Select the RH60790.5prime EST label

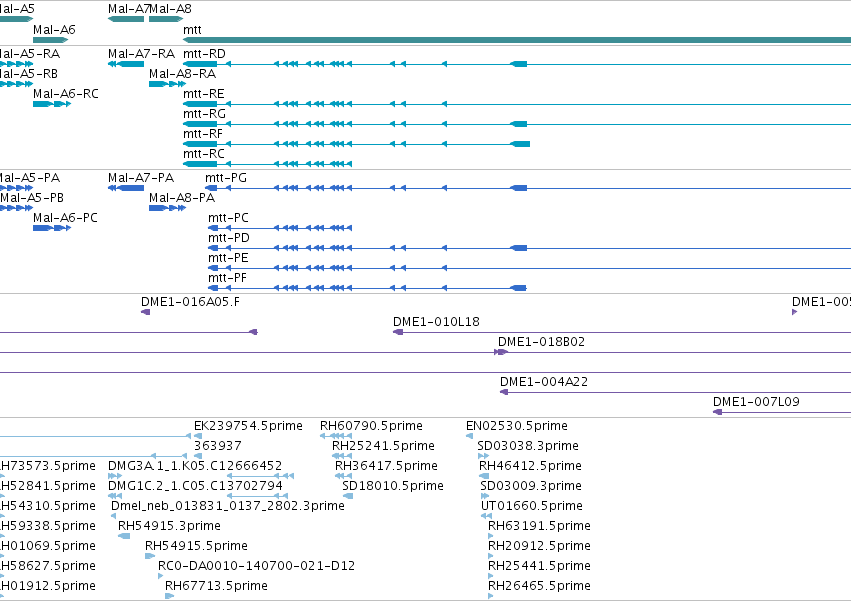click(x=371, y=426)
